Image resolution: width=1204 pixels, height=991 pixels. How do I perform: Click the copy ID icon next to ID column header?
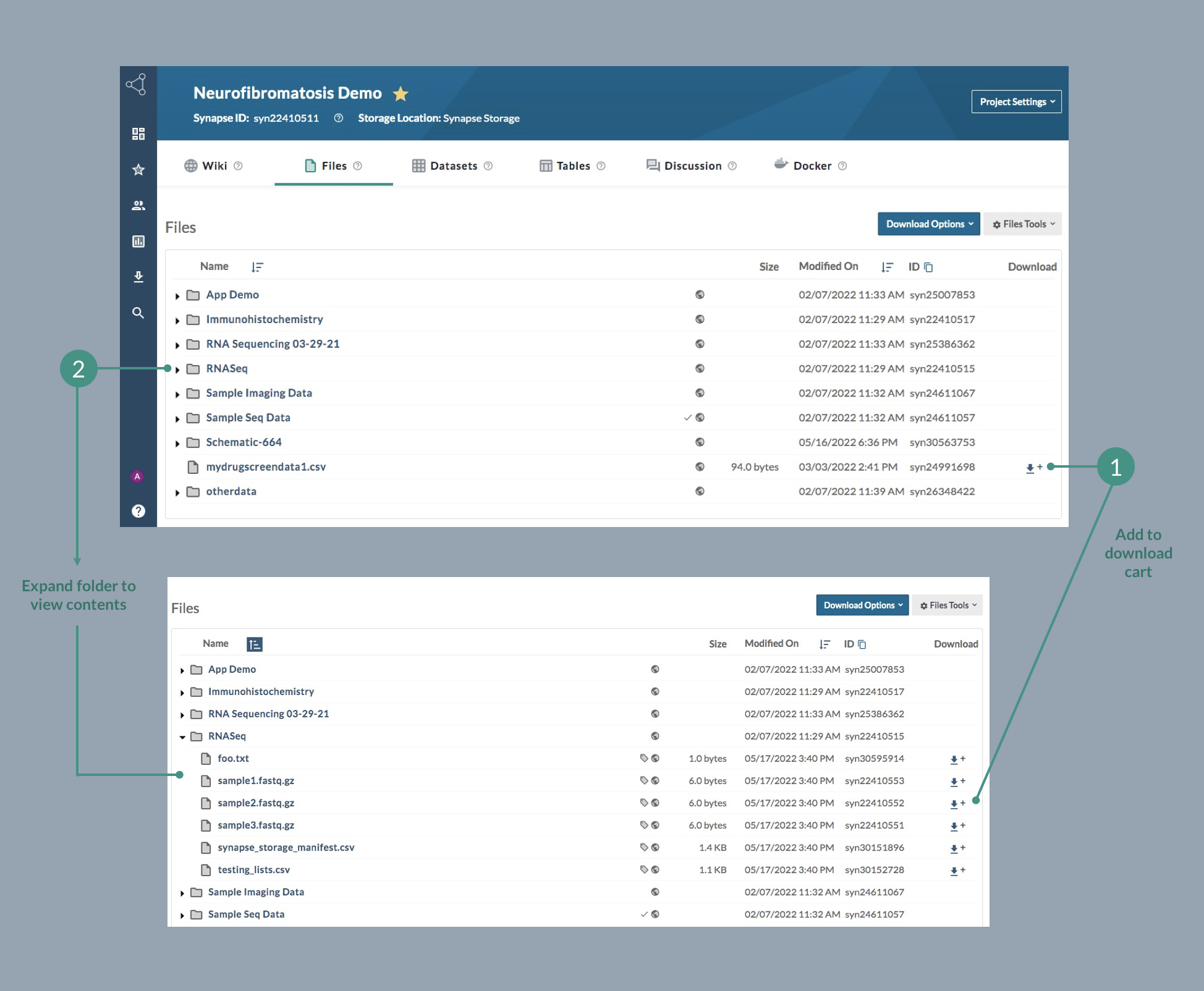tap(929, 266)
